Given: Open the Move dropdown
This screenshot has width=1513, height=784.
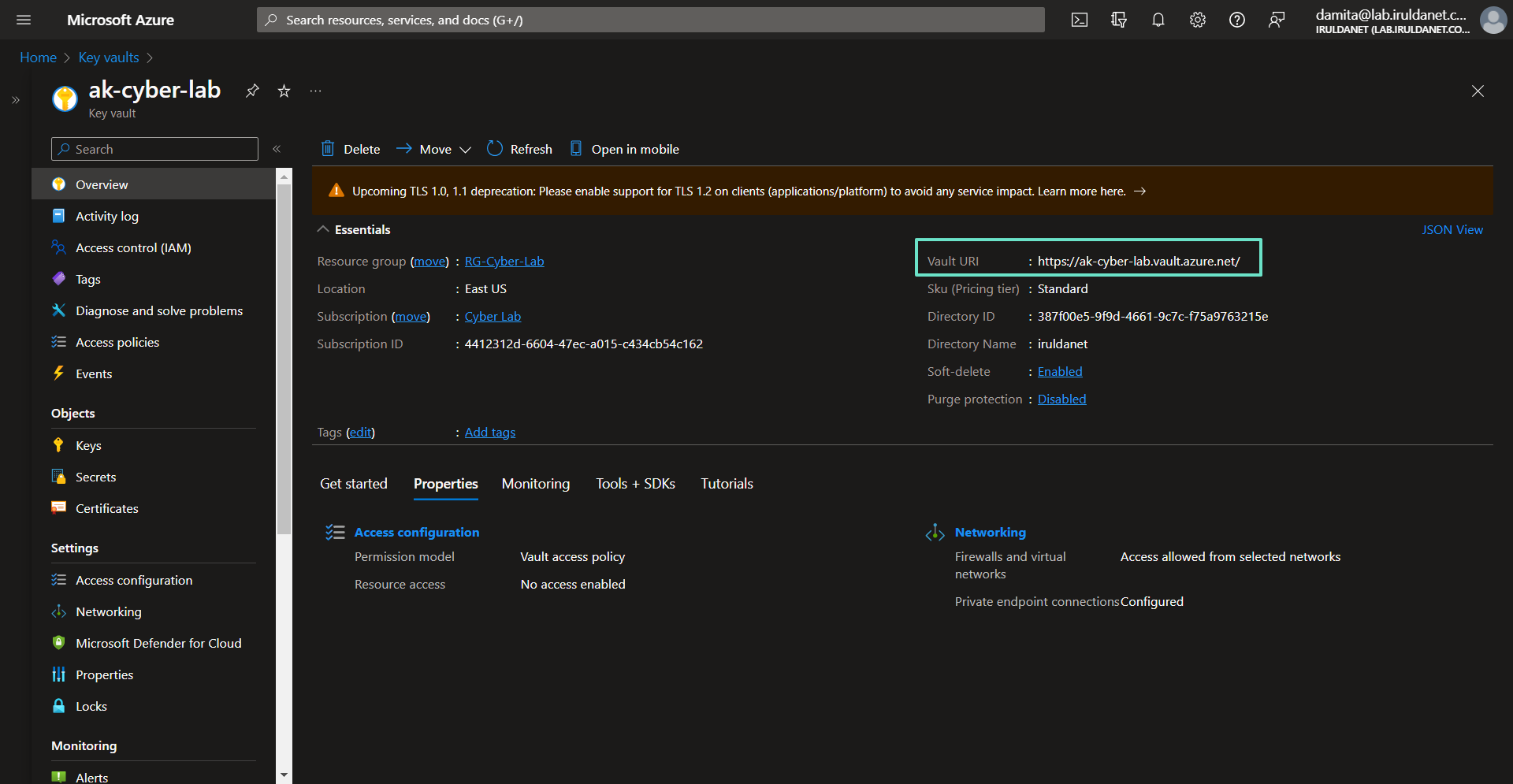Looking at the screenshot, I should tap(433, 149).
